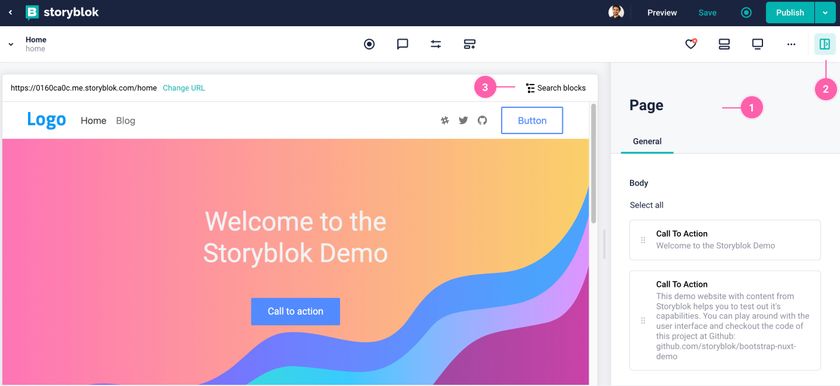Viewport: 840px width, 386px height.
Task: Open Search blocks
Action: click(556, 88)
